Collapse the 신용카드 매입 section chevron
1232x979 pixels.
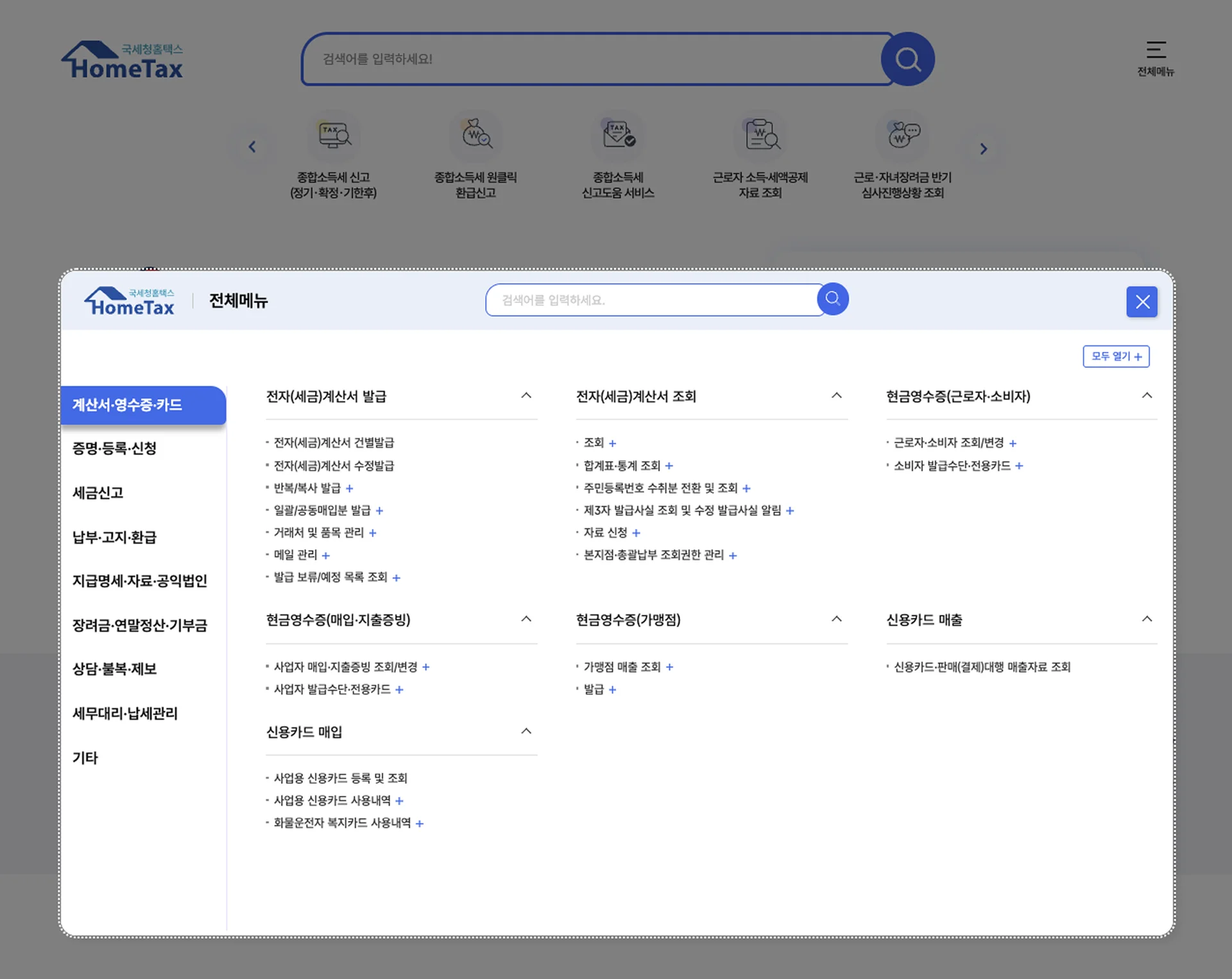(x=526, y=731)
